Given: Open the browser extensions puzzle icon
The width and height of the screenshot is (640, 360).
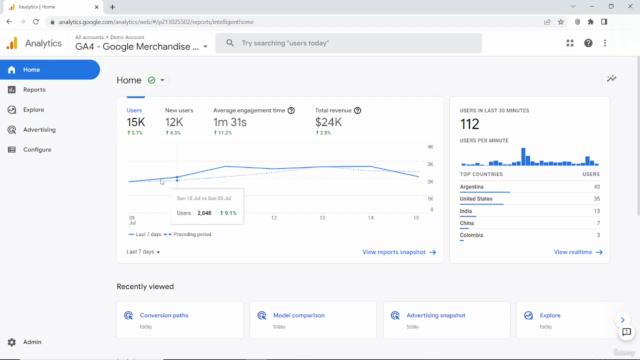Looking at the screenshot, I should [591, 22].
